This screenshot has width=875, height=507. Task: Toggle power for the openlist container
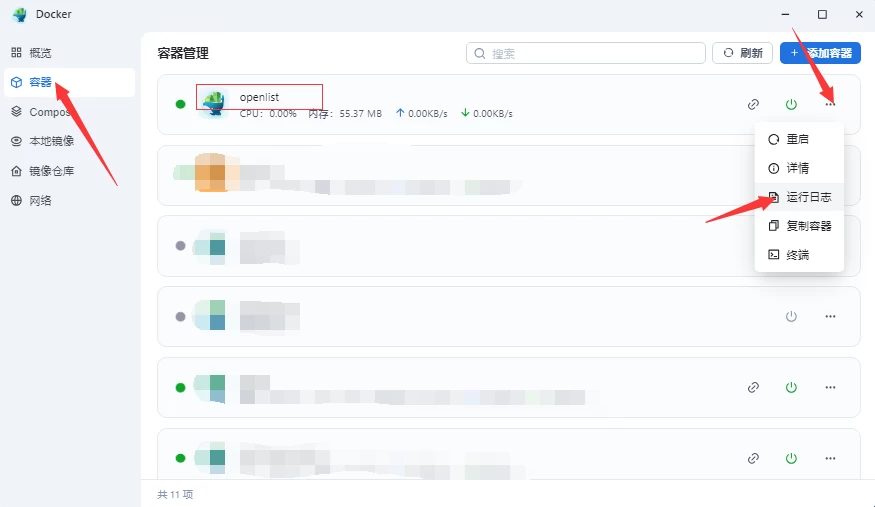[x=791, y=104]
